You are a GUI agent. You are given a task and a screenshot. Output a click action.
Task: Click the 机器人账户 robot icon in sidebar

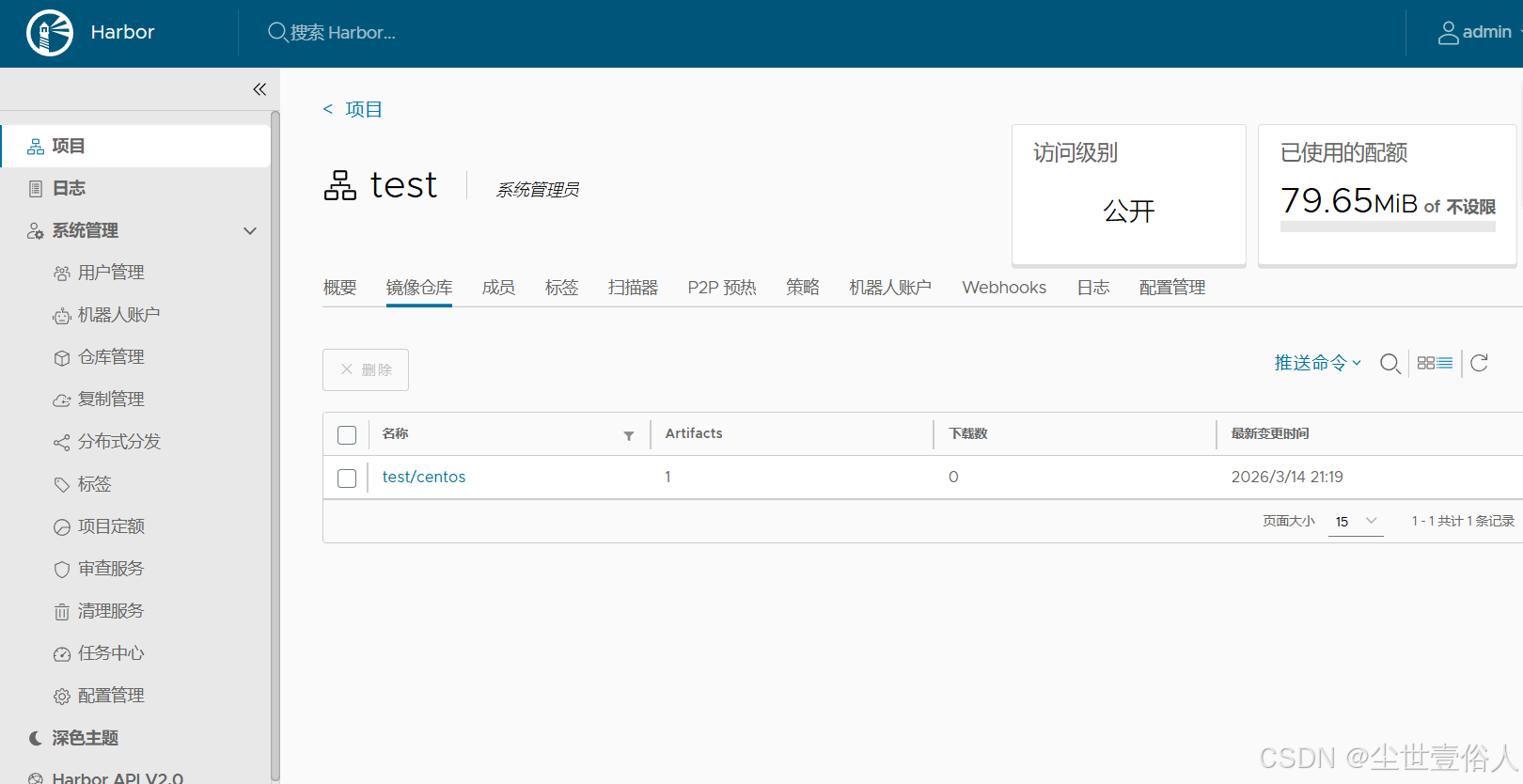[62, 316]
